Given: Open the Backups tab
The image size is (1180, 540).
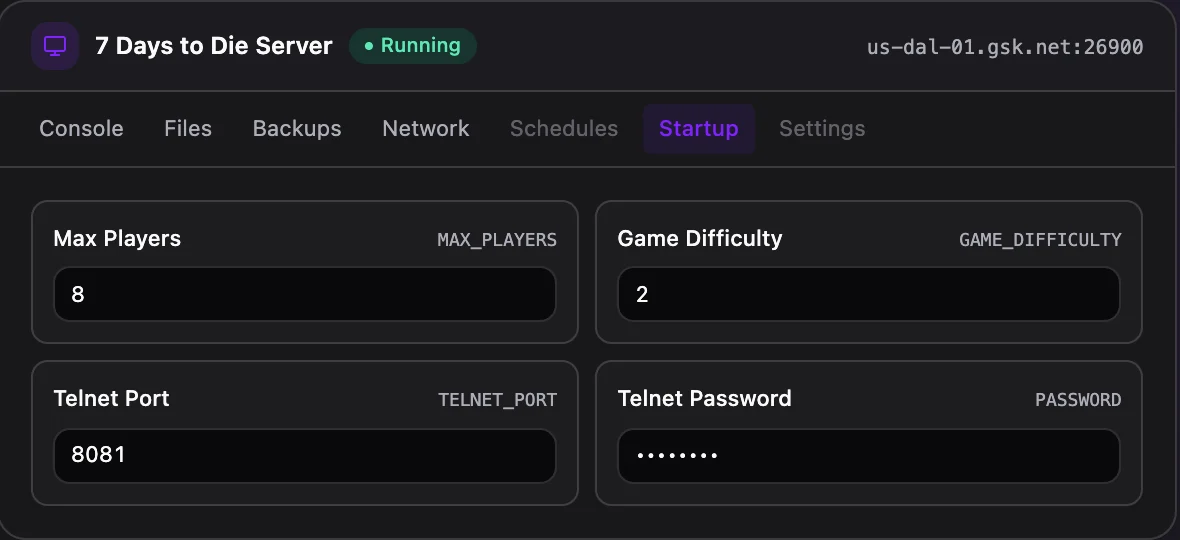Looking at the screenshot, I should click(297, 129).
